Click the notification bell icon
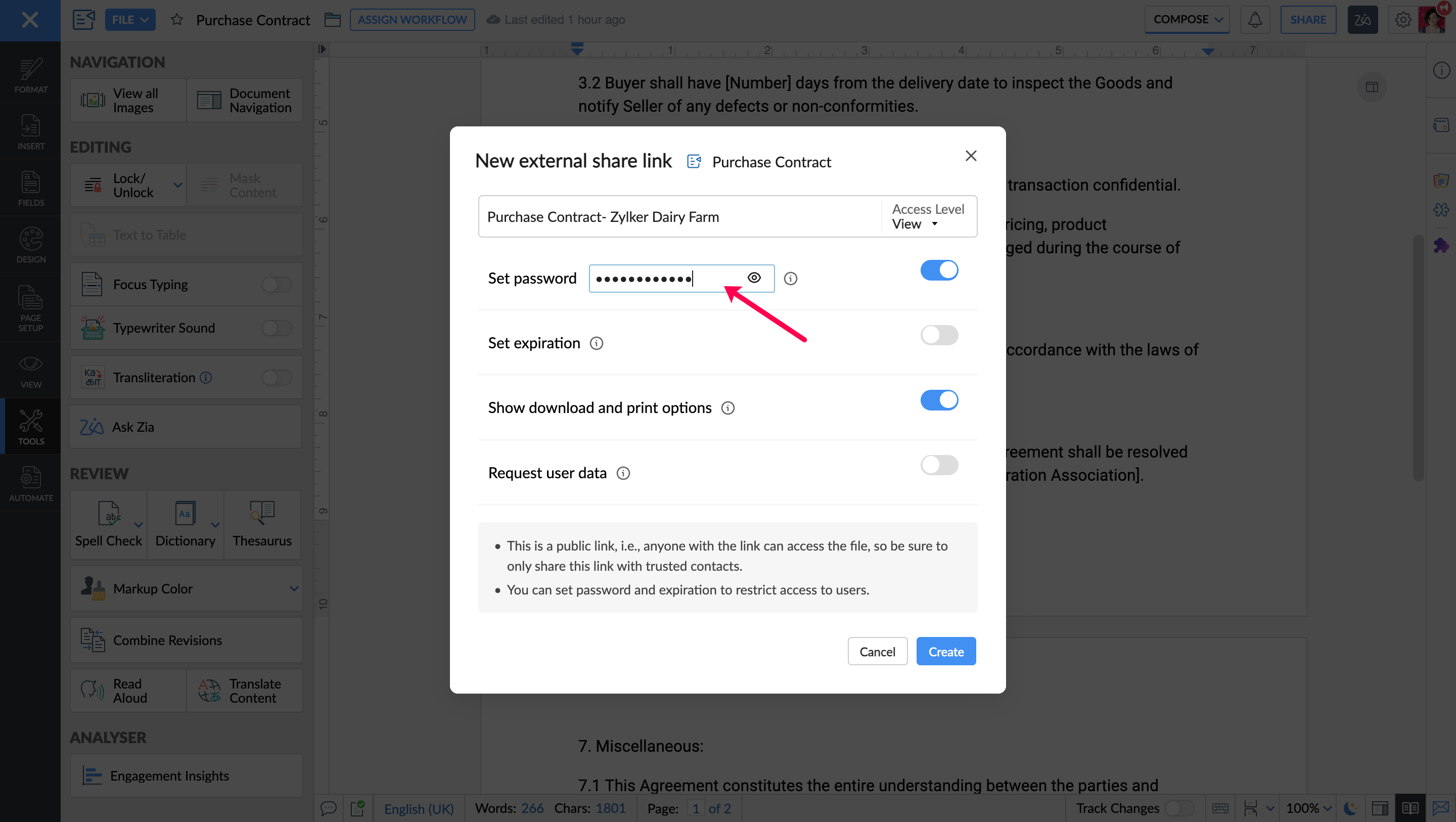Viewport: 1456px width, 822px height. pos(1254,20)
